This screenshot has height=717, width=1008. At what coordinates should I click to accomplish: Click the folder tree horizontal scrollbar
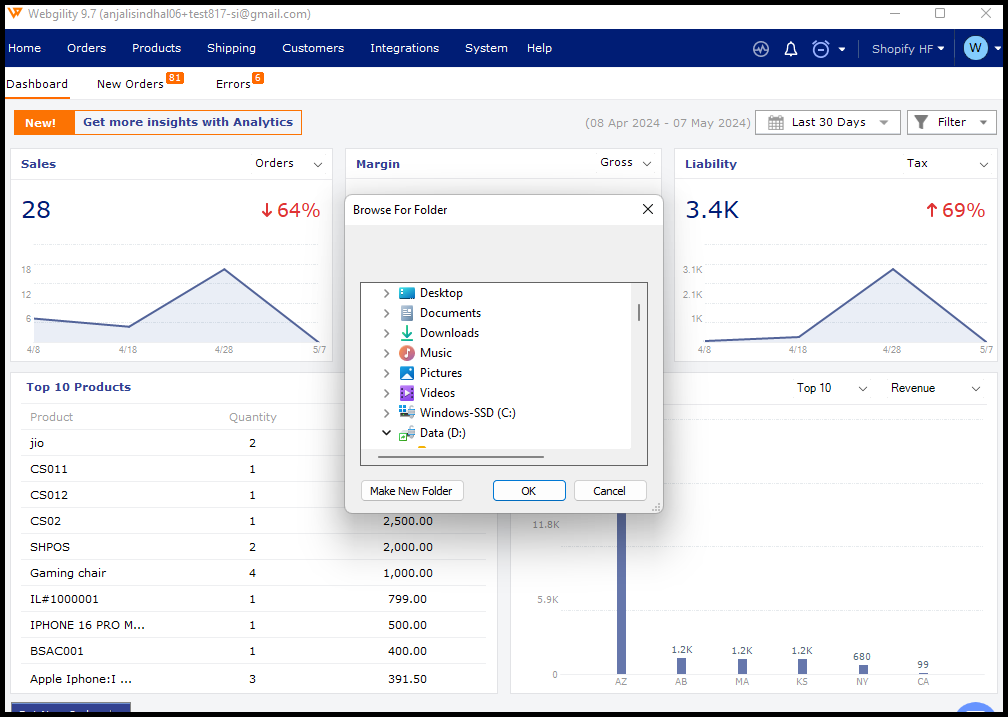pos(460,457)
